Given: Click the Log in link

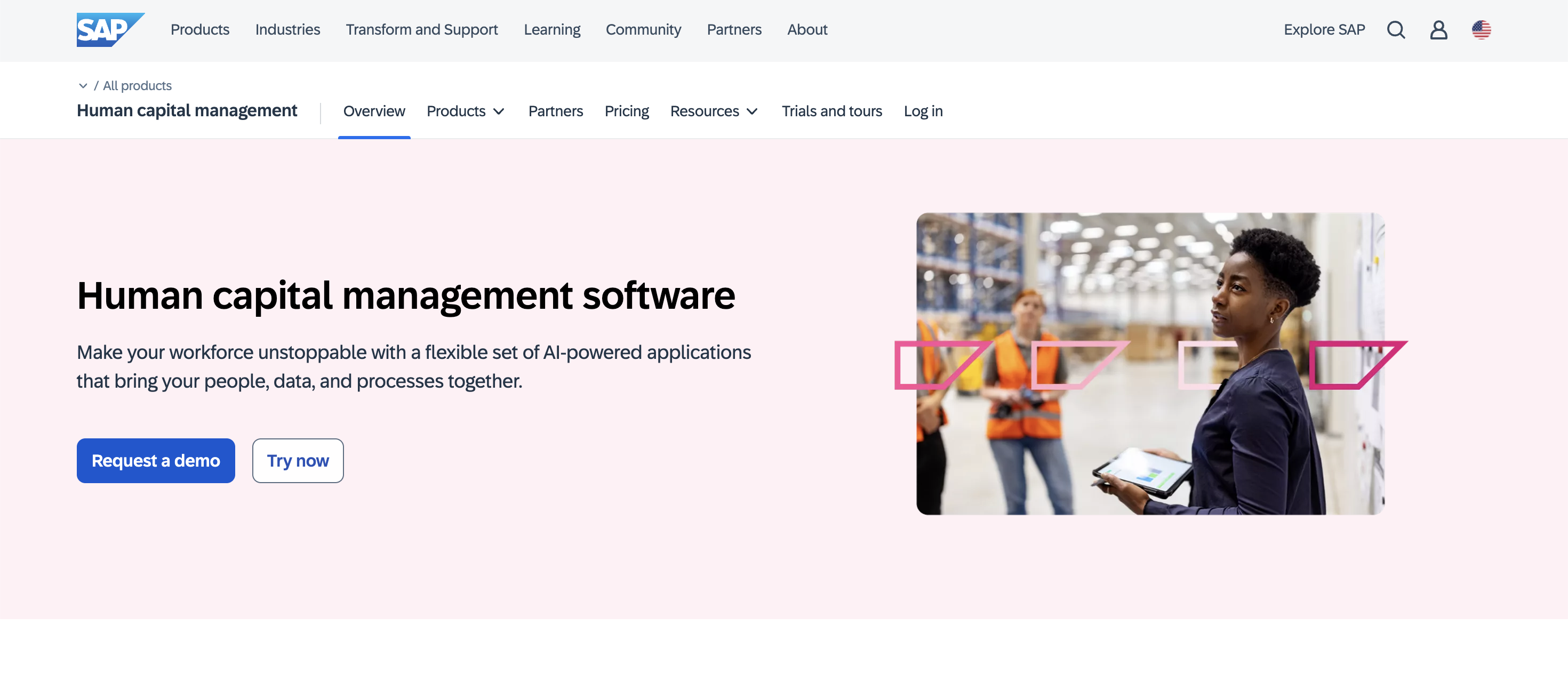Looking at the screenshot, I should (x=923, y=111).
